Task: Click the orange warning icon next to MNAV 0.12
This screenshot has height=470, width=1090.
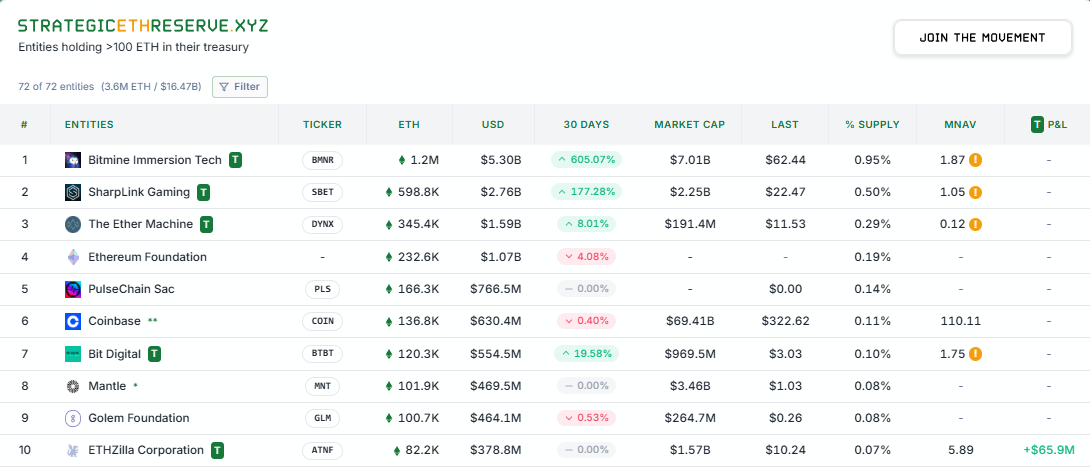Action: coord(975,224)
